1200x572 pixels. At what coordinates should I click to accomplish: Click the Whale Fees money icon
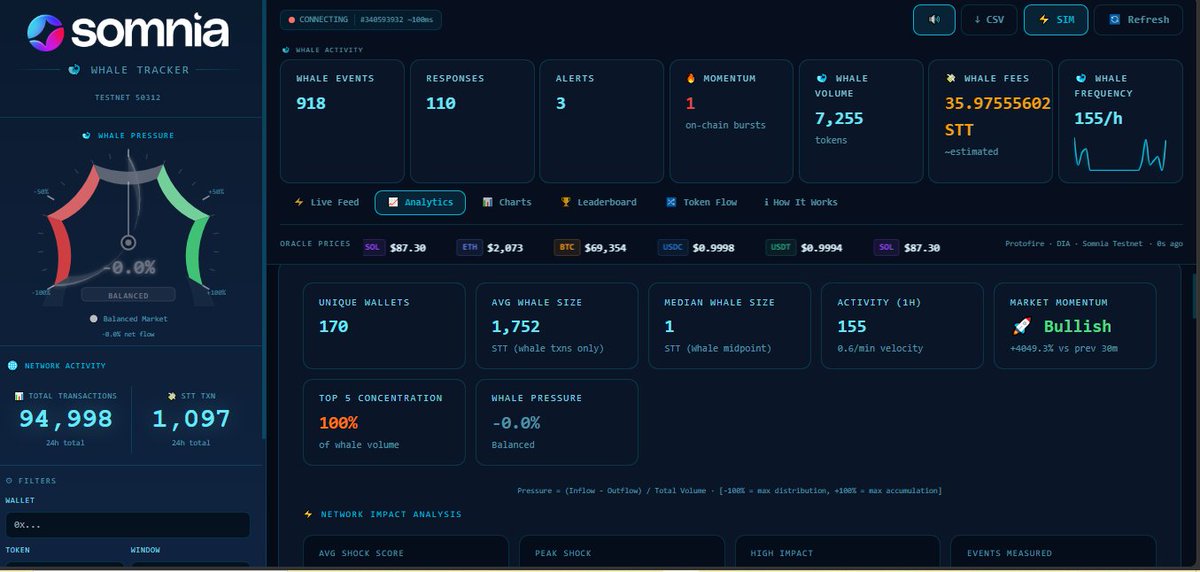950,78
